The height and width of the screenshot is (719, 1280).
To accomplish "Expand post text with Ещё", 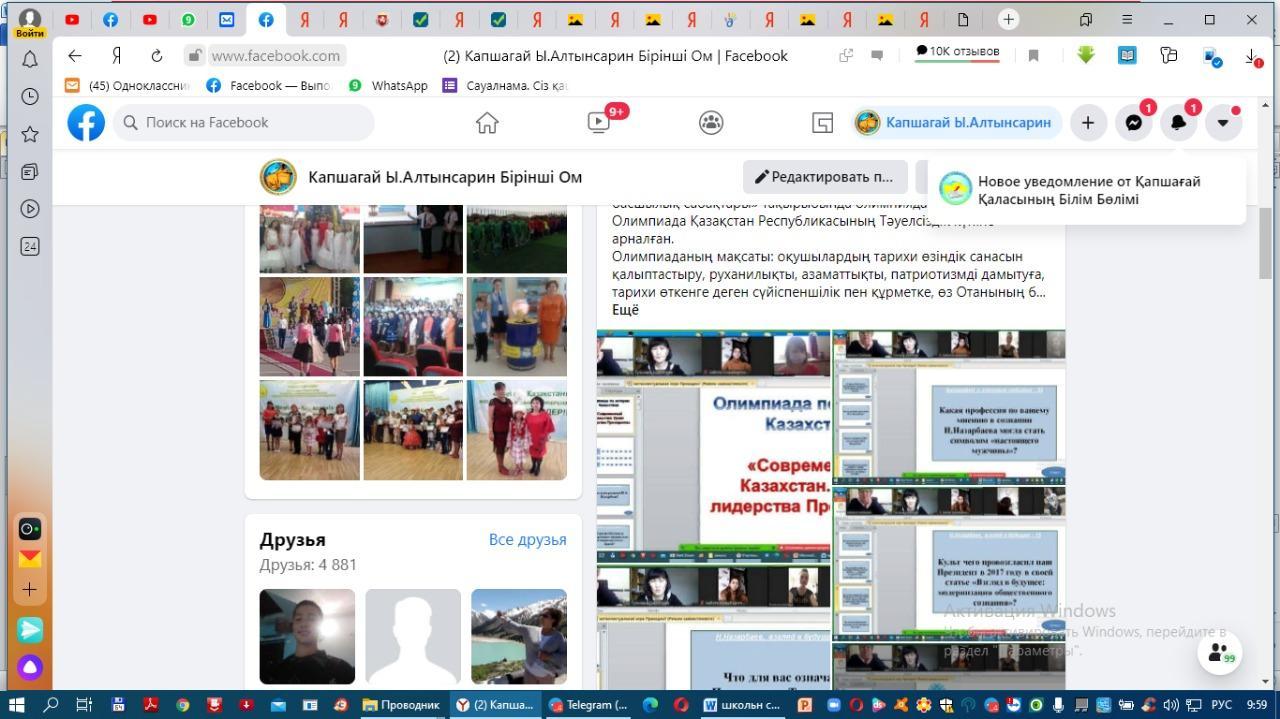I will tap(625, 310).
